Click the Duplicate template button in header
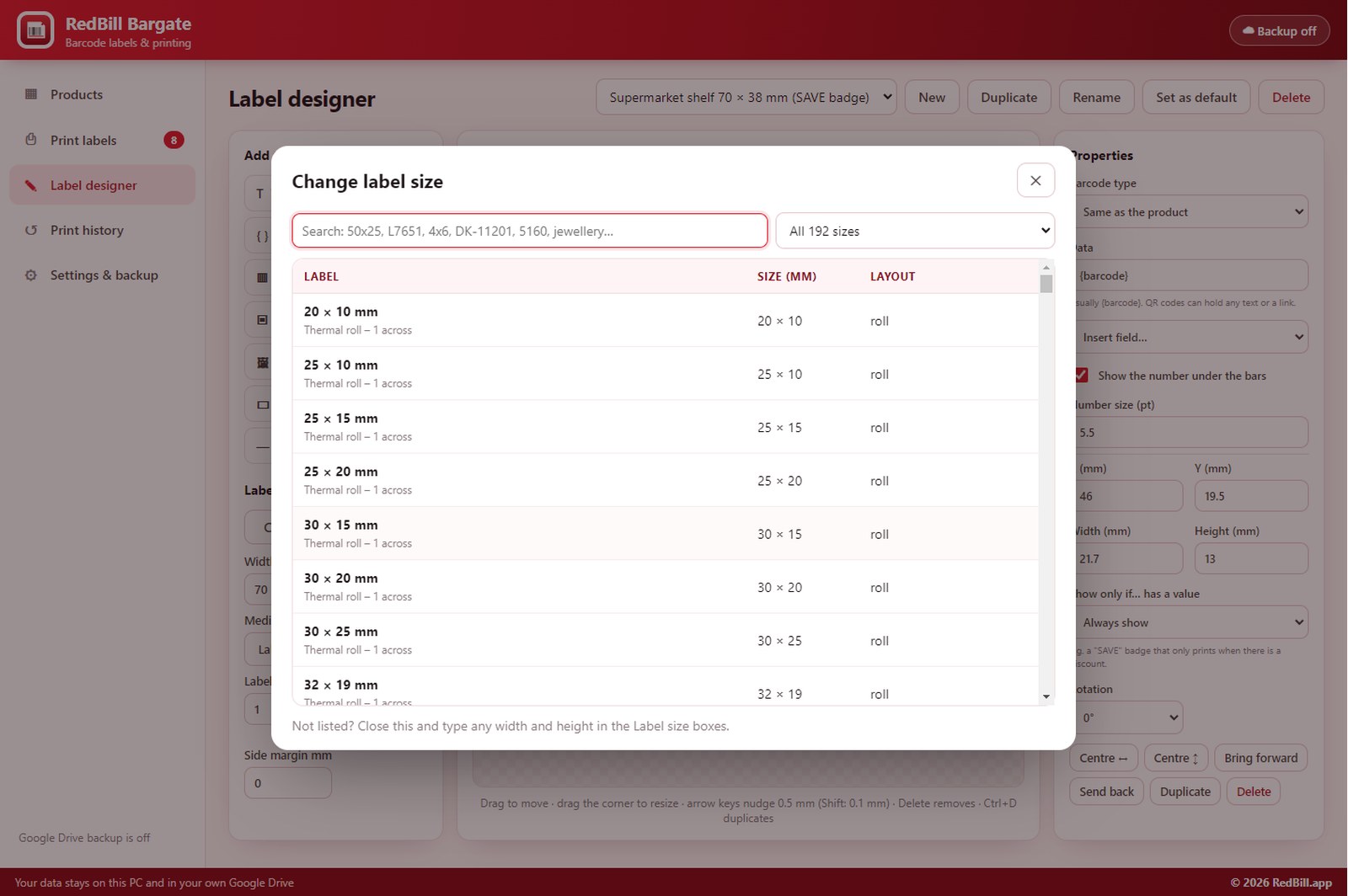Viewport: 1348px width, 896px height. 1008,97
